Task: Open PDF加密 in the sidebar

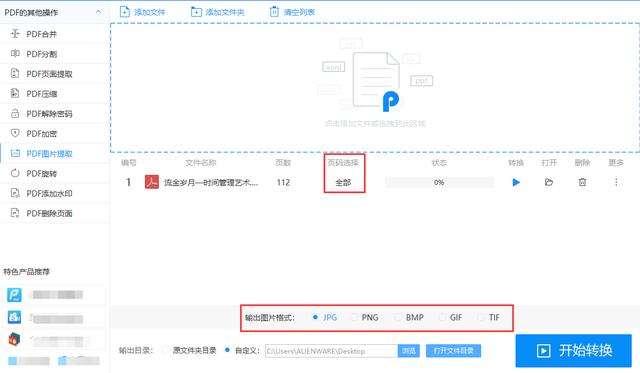Action: [55, 133]
